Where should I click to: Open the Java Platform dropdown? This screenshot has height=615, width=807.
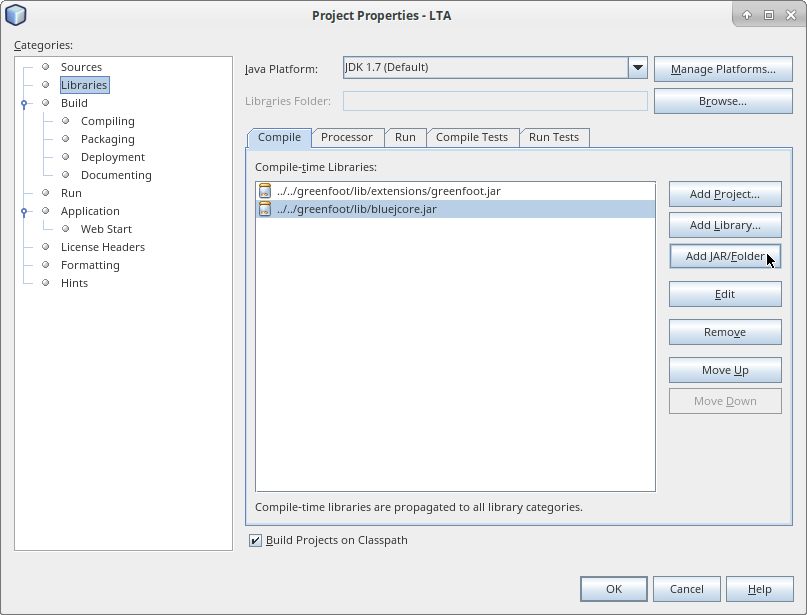coord(637,68)
